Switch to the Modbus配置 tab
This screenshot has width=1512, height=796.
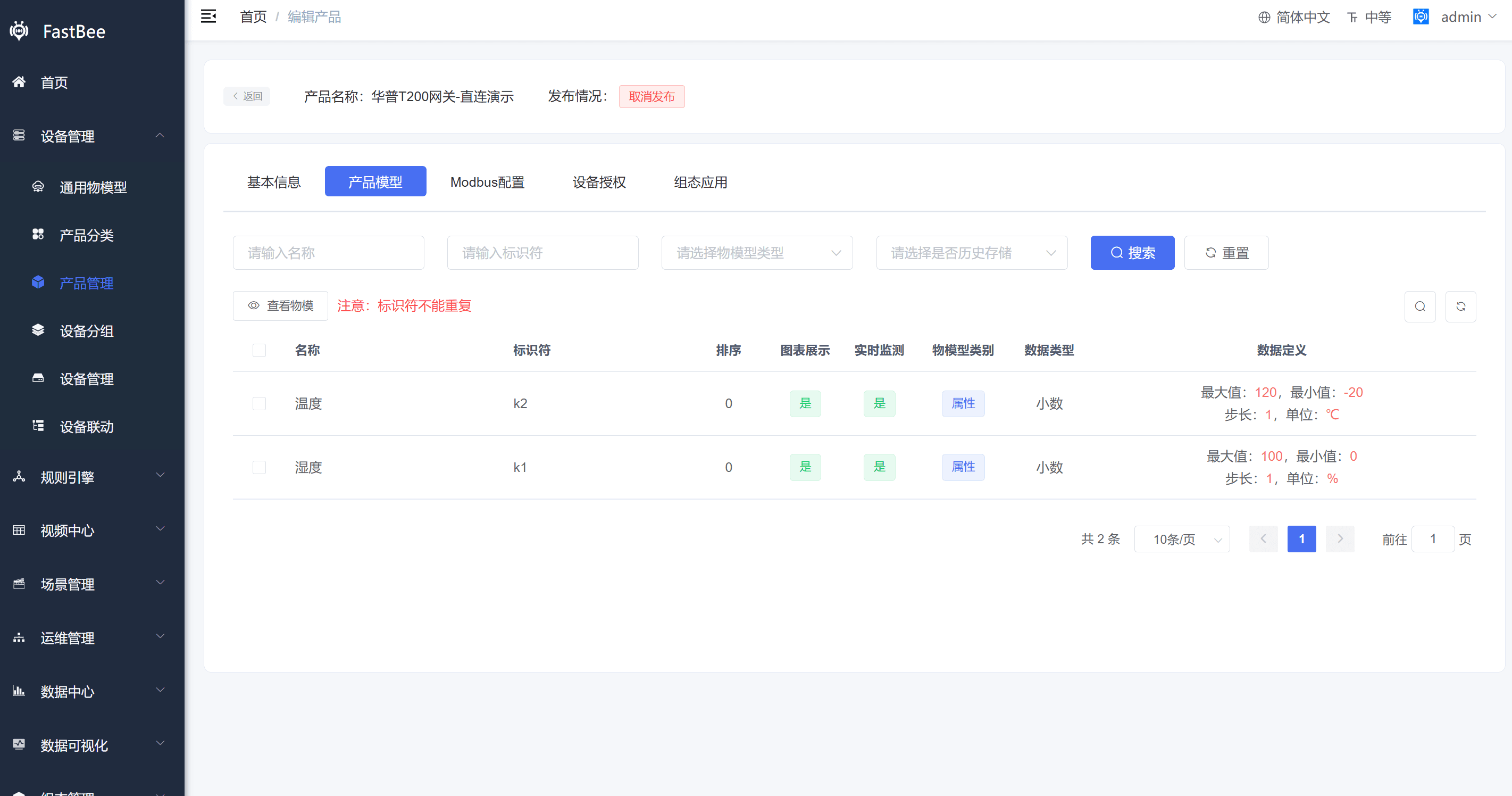487,182
